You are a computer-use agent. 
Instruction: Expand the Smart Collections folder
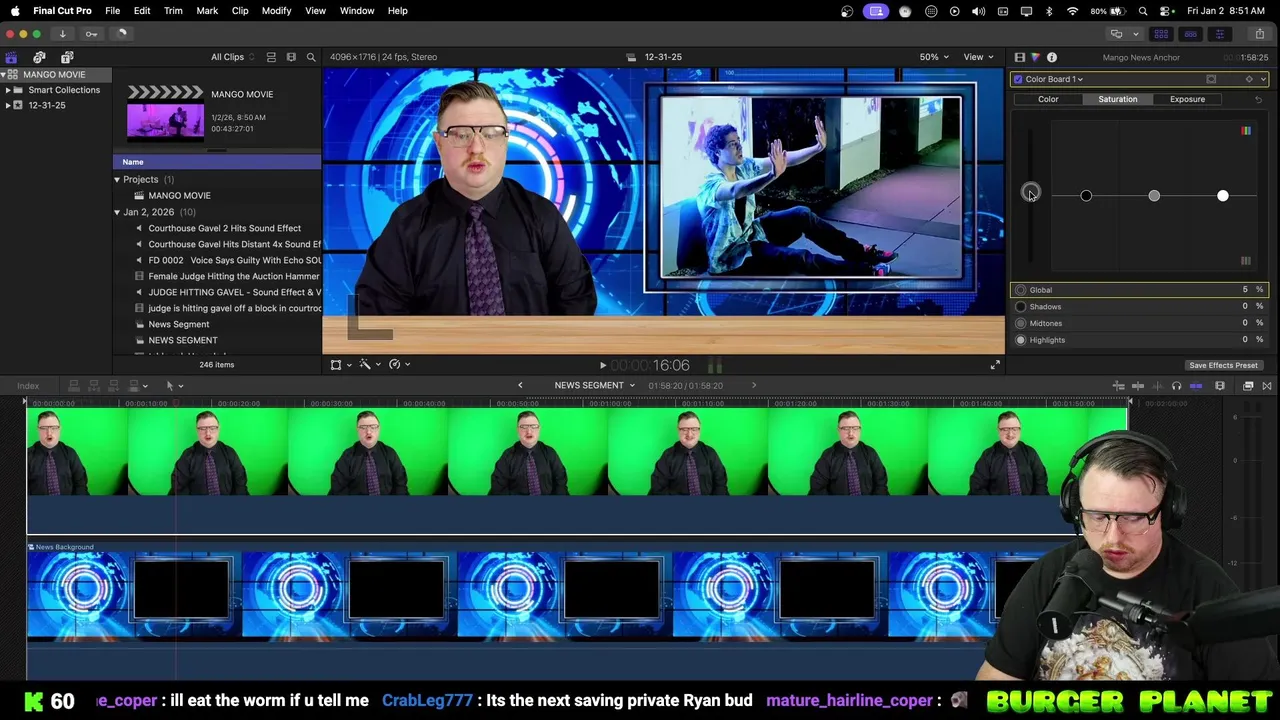(x=8, y=90)
